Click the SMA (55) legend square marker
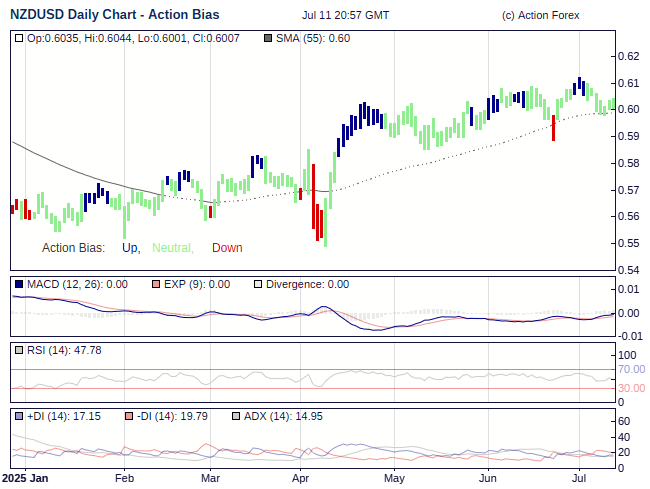Screen dimensions: 650x489 click(x=267, y=38)
